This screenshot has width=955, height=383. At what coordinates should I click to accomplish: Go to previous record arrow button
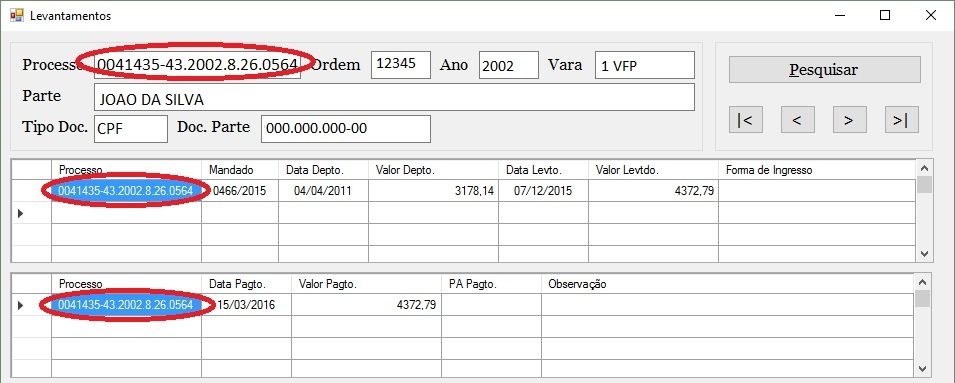pyautogui.click(x=797, y=120)
